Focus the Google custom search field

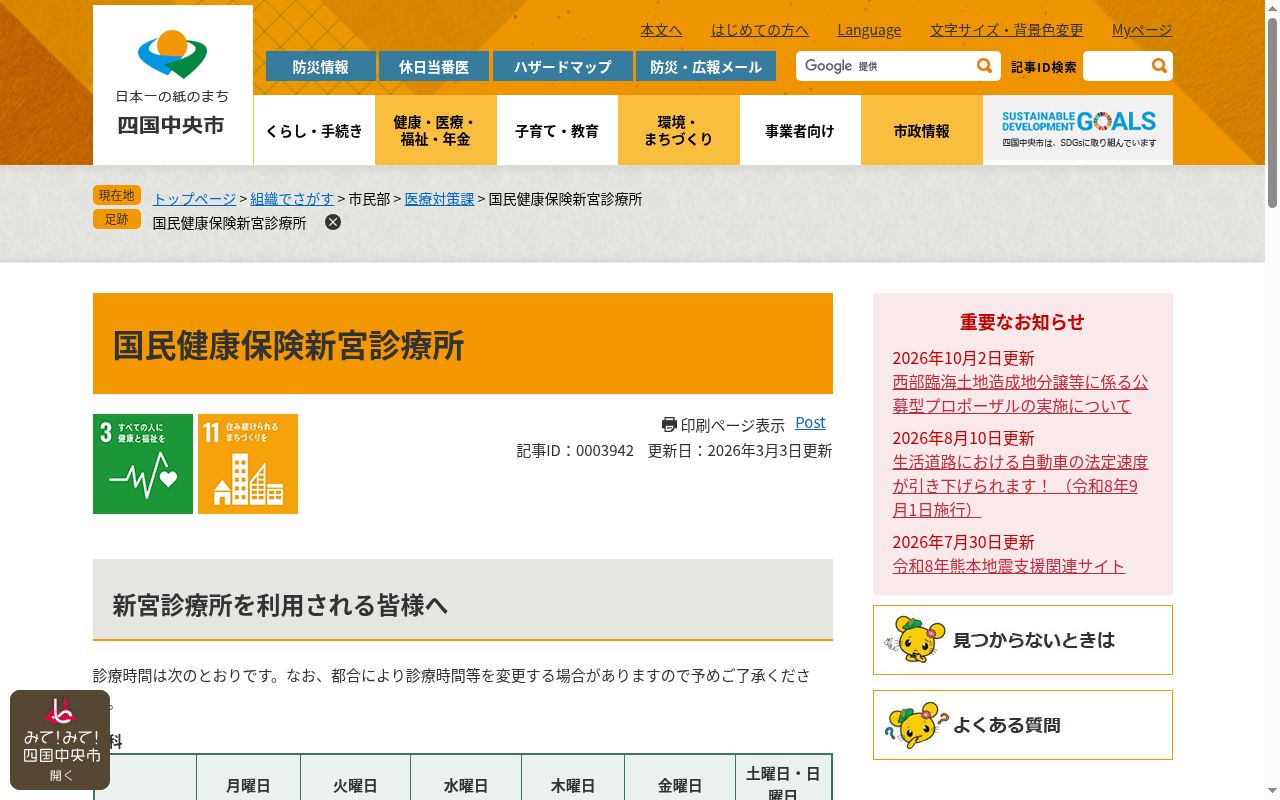tap(885, 66)
